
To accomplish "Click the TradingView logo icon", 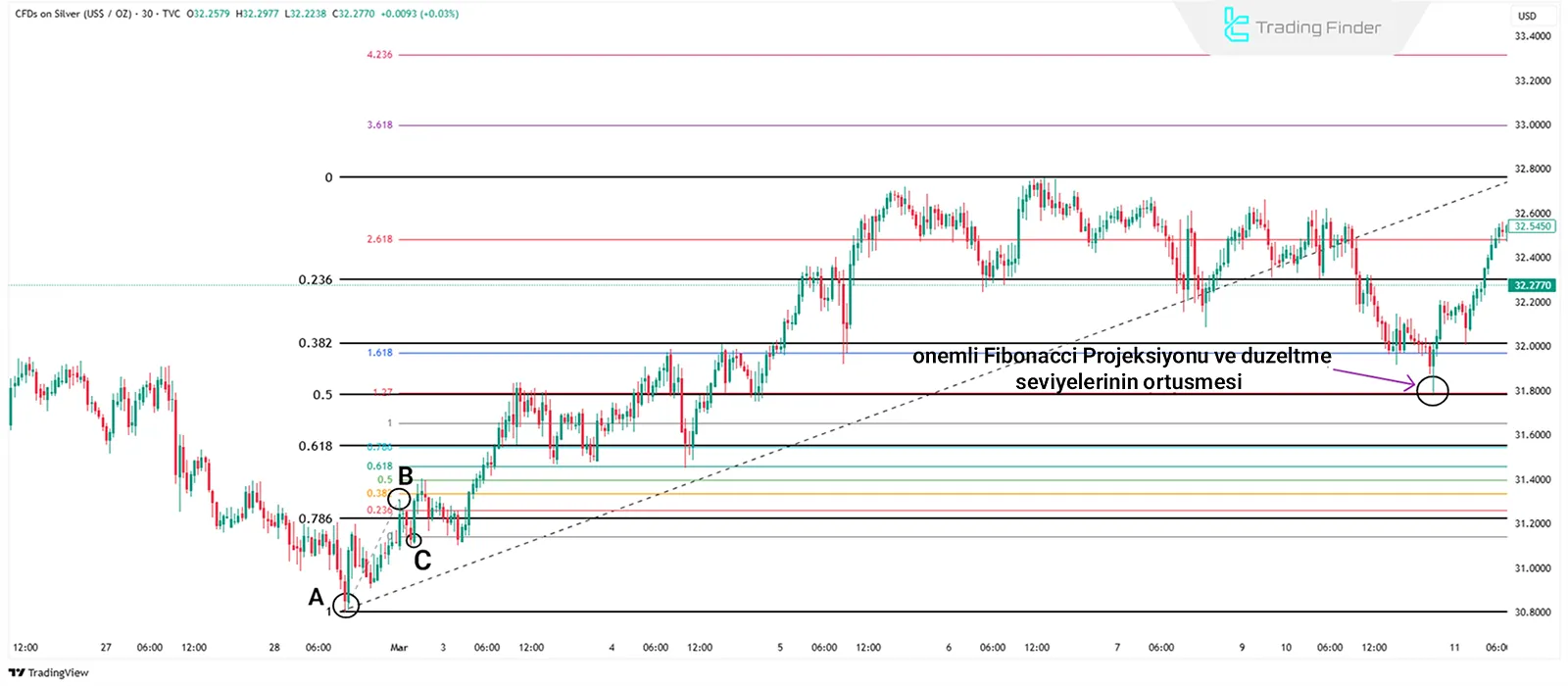I will pos(16,672).
